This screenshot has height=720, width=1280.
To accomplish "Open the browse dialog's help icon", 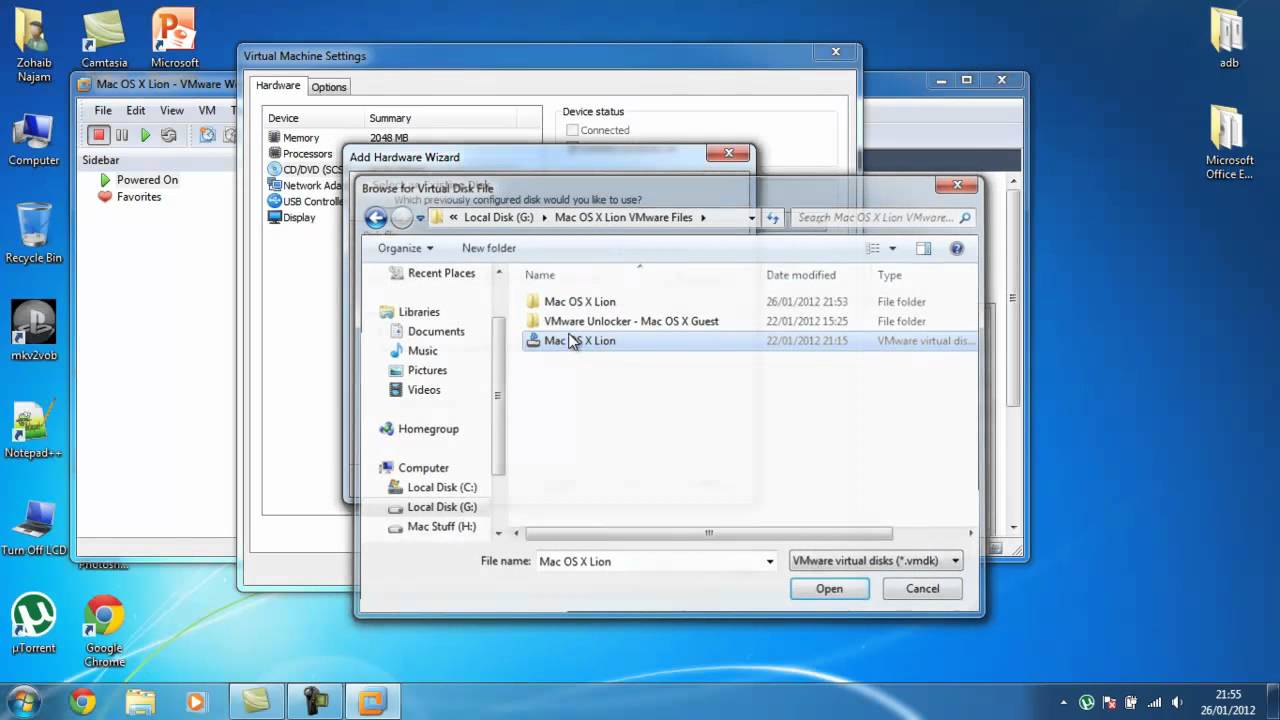I will [x=956, y=248].
